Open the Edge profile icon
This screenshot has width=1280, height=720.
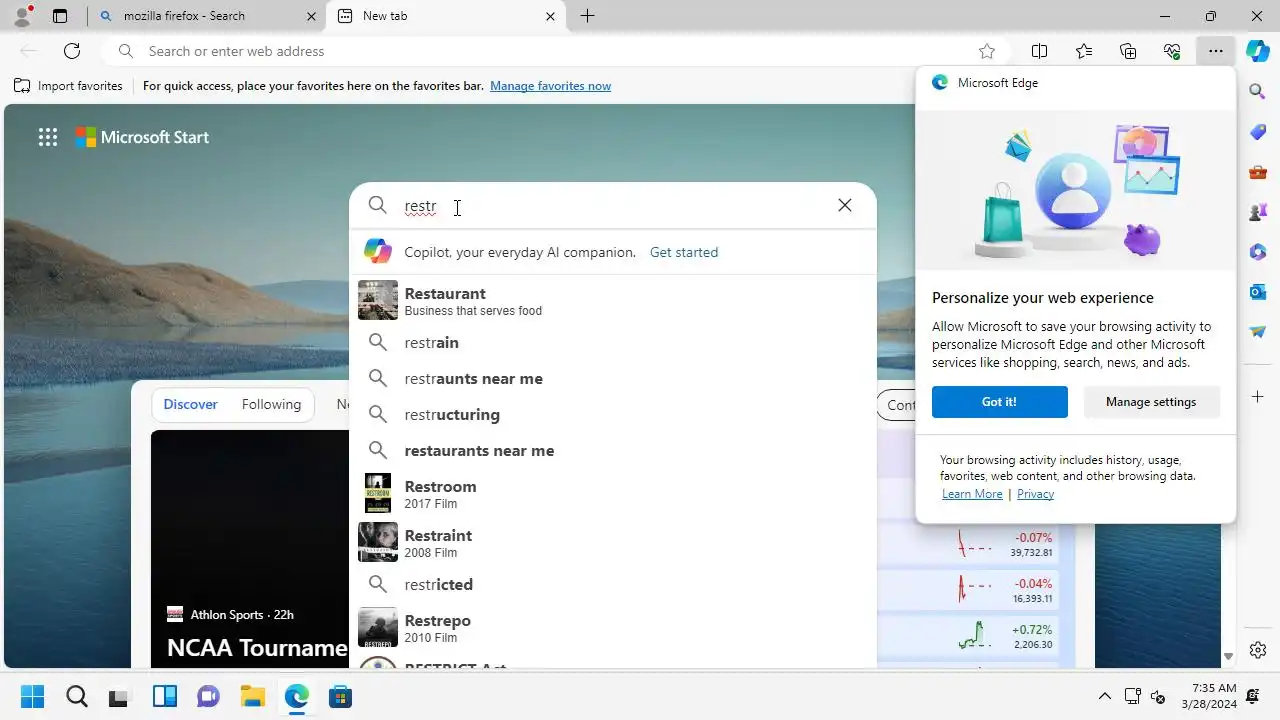point(22,16)
